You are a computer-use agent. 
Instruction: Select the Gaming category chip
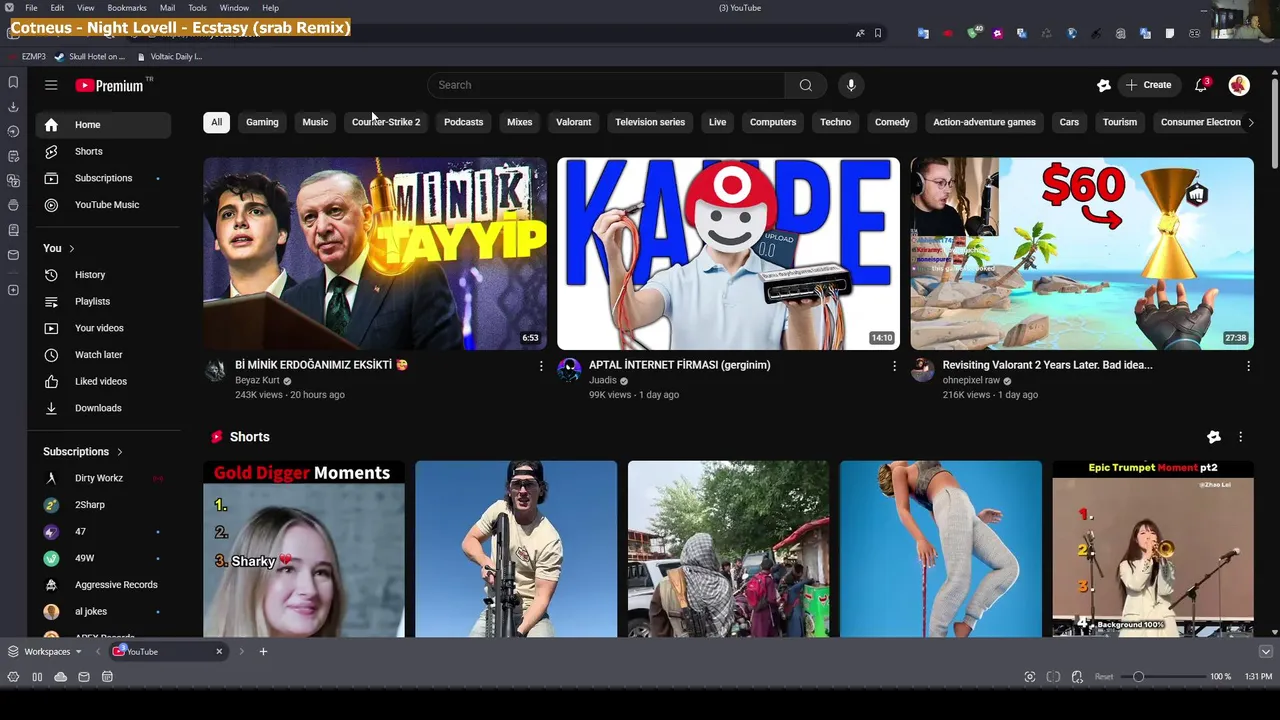coord(262,122)
